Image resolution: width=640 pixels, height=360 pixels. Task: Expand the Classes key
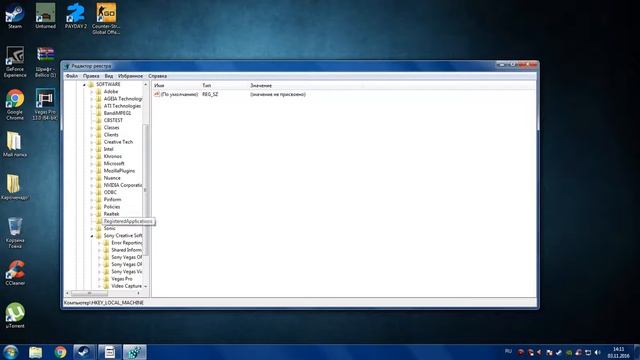91,128
